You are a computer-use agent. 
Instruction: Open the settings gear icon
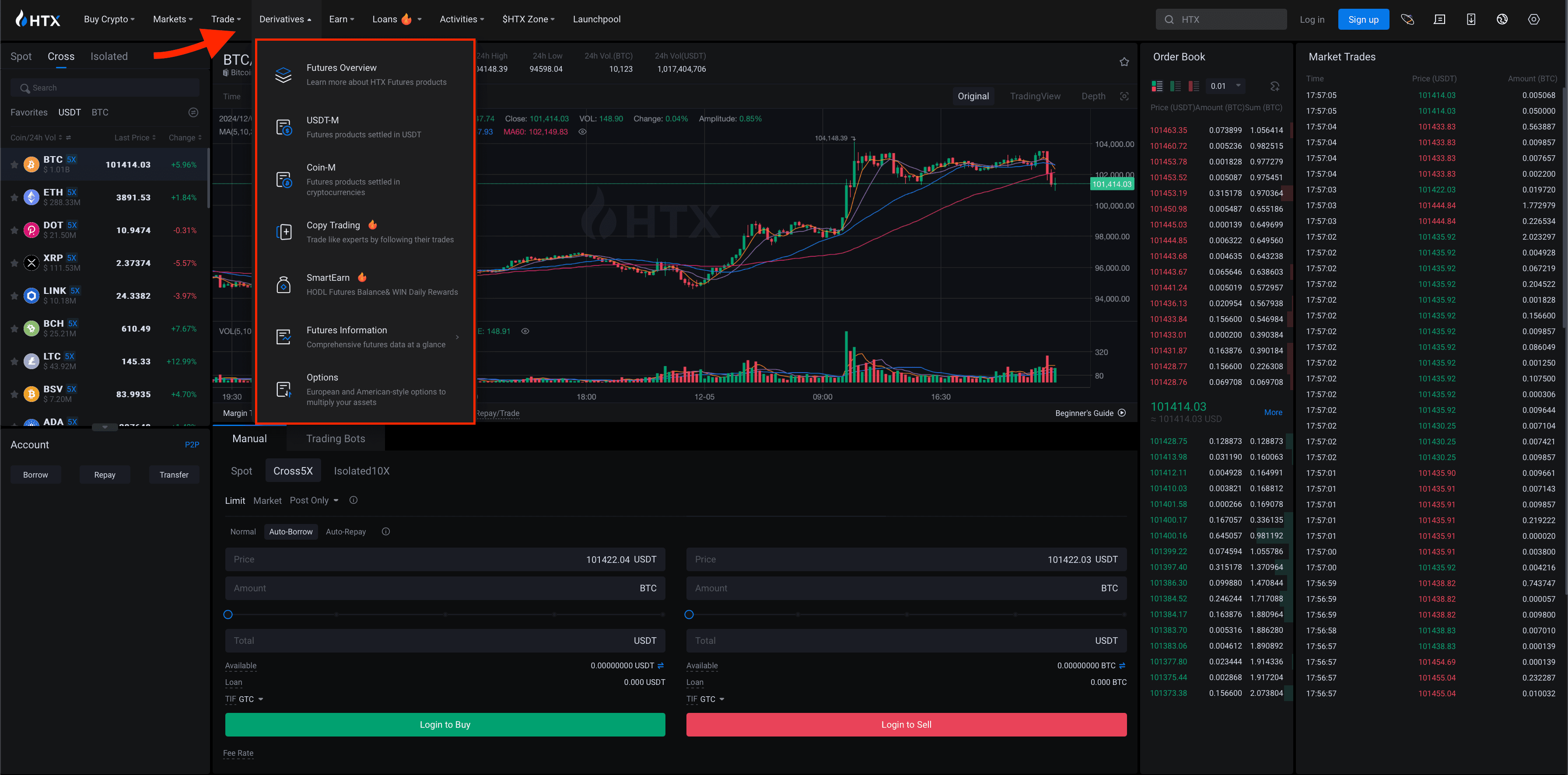pos(1533,20)
